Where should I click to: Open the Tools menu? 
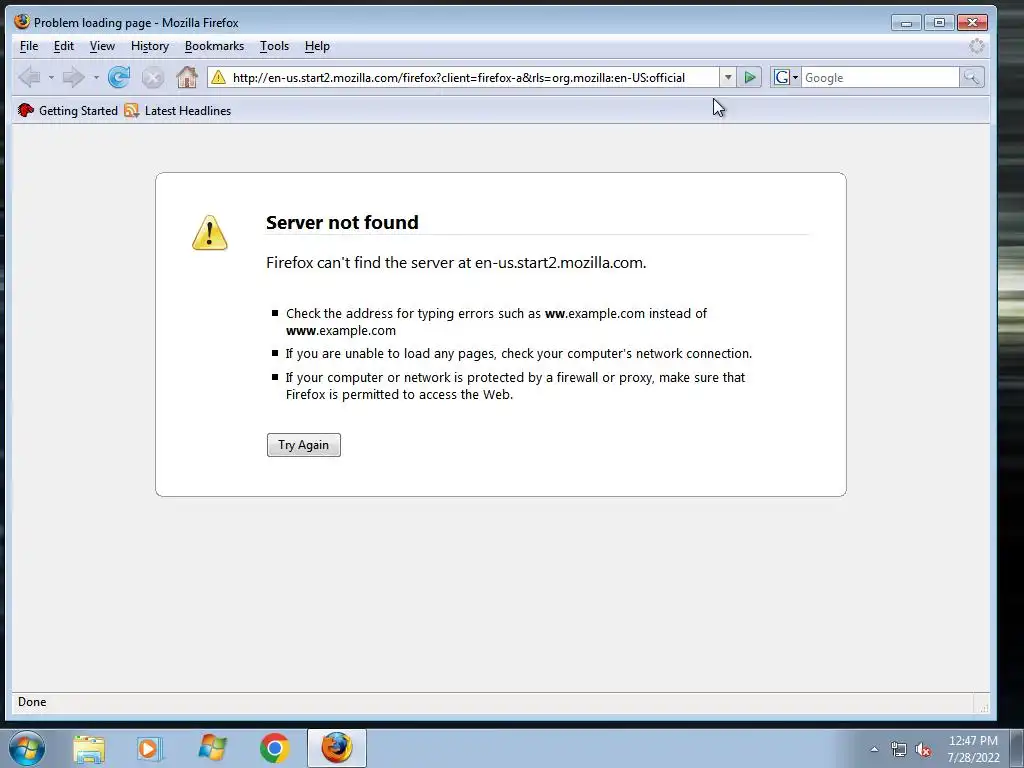click(274, 46)
